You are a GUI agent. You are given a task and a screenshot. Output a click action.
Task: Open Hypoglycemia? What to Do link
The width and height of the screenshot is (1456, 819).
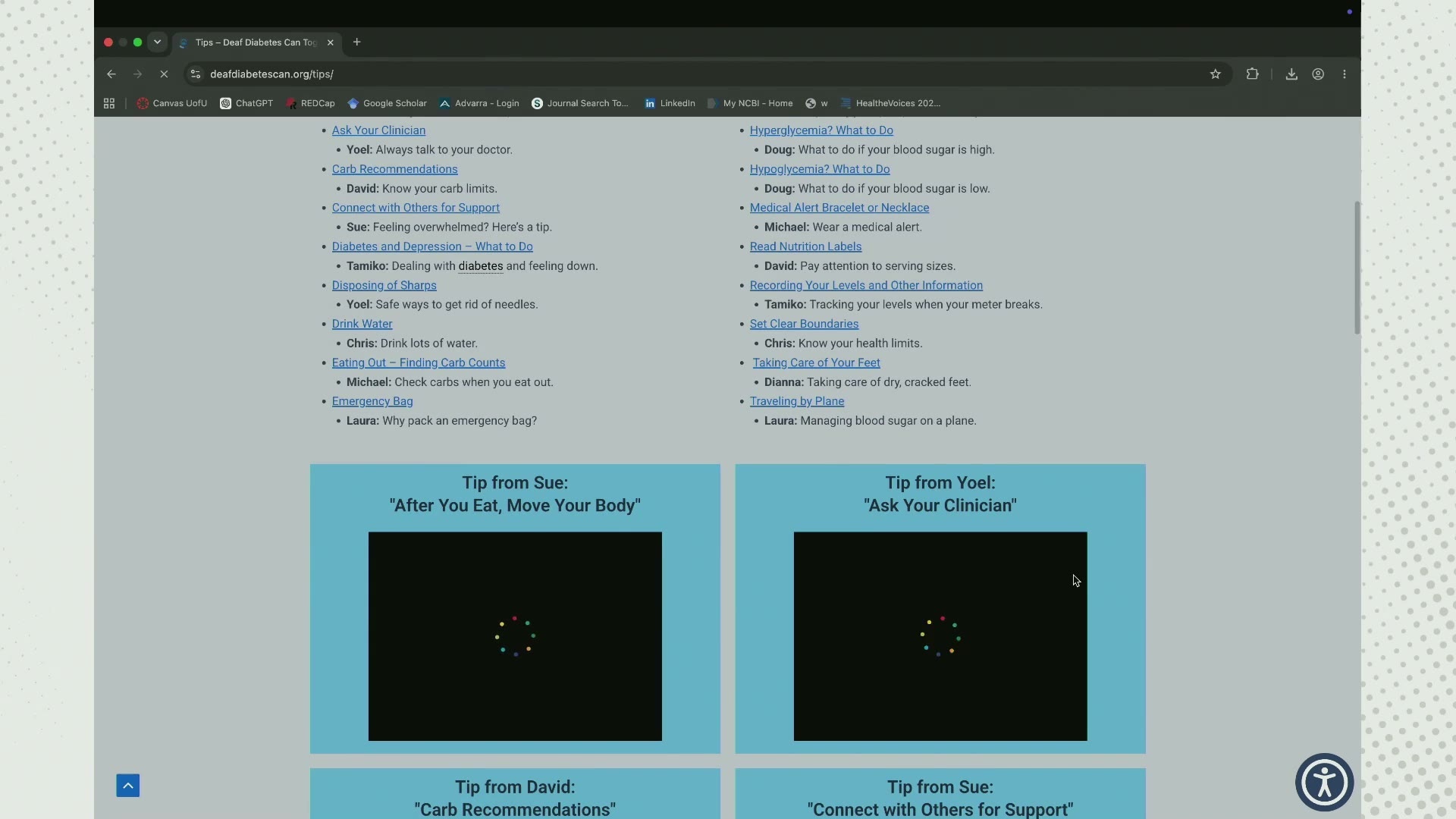tap(820, 169)
